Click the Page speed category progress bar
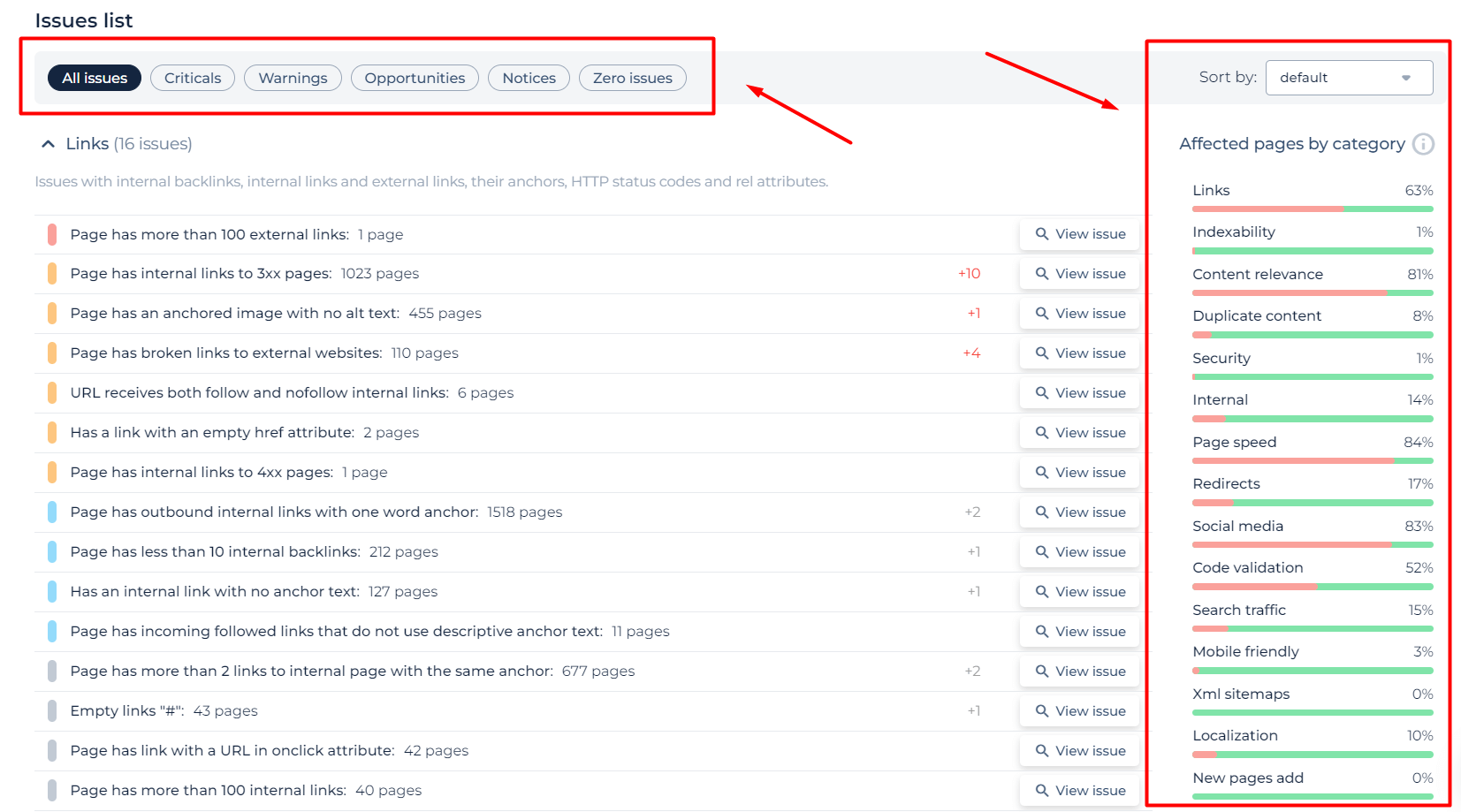This screenshot has width=1461, height=812. coord(1313,461)
